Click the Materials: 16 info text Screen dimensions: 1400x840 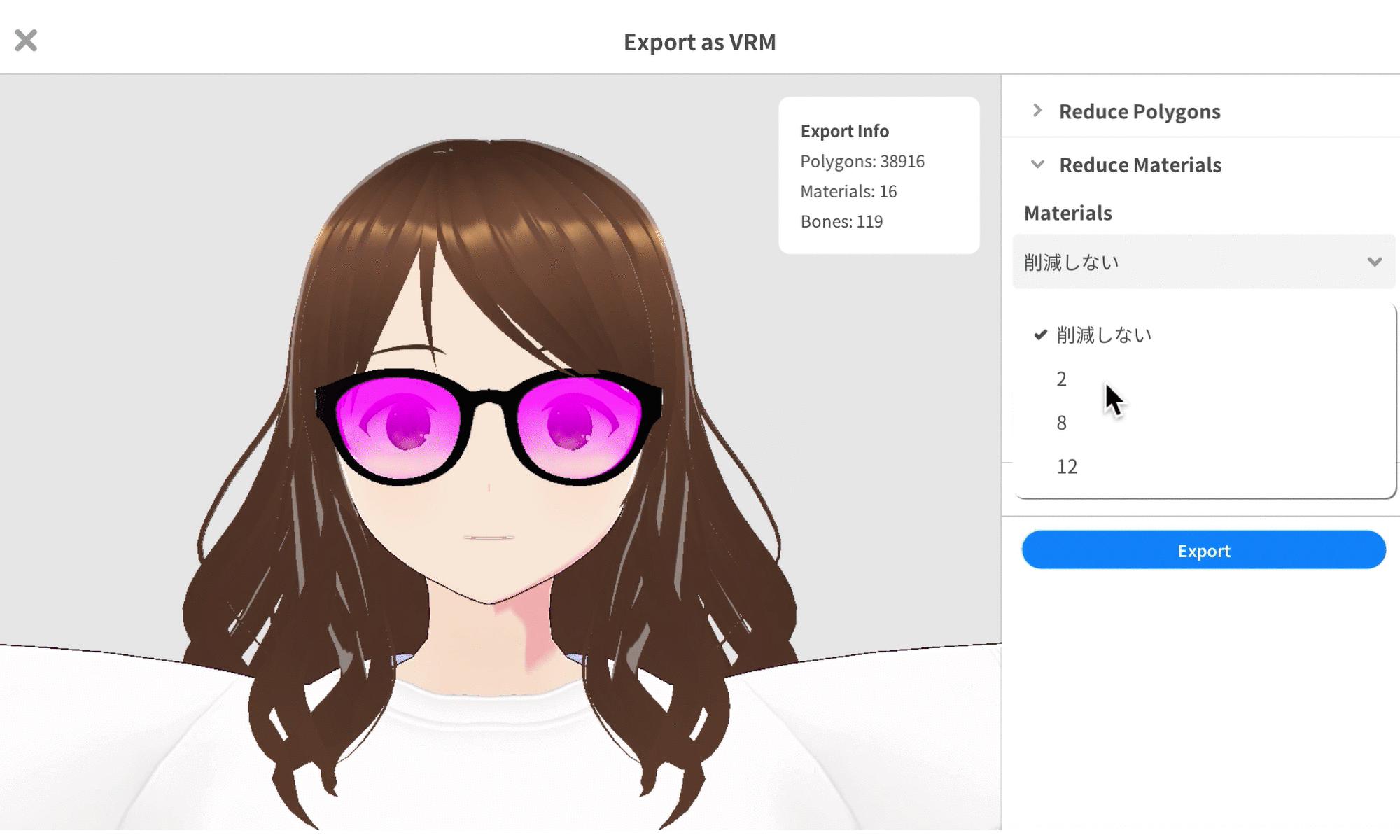pyautogui.click(x=848, y=191)
